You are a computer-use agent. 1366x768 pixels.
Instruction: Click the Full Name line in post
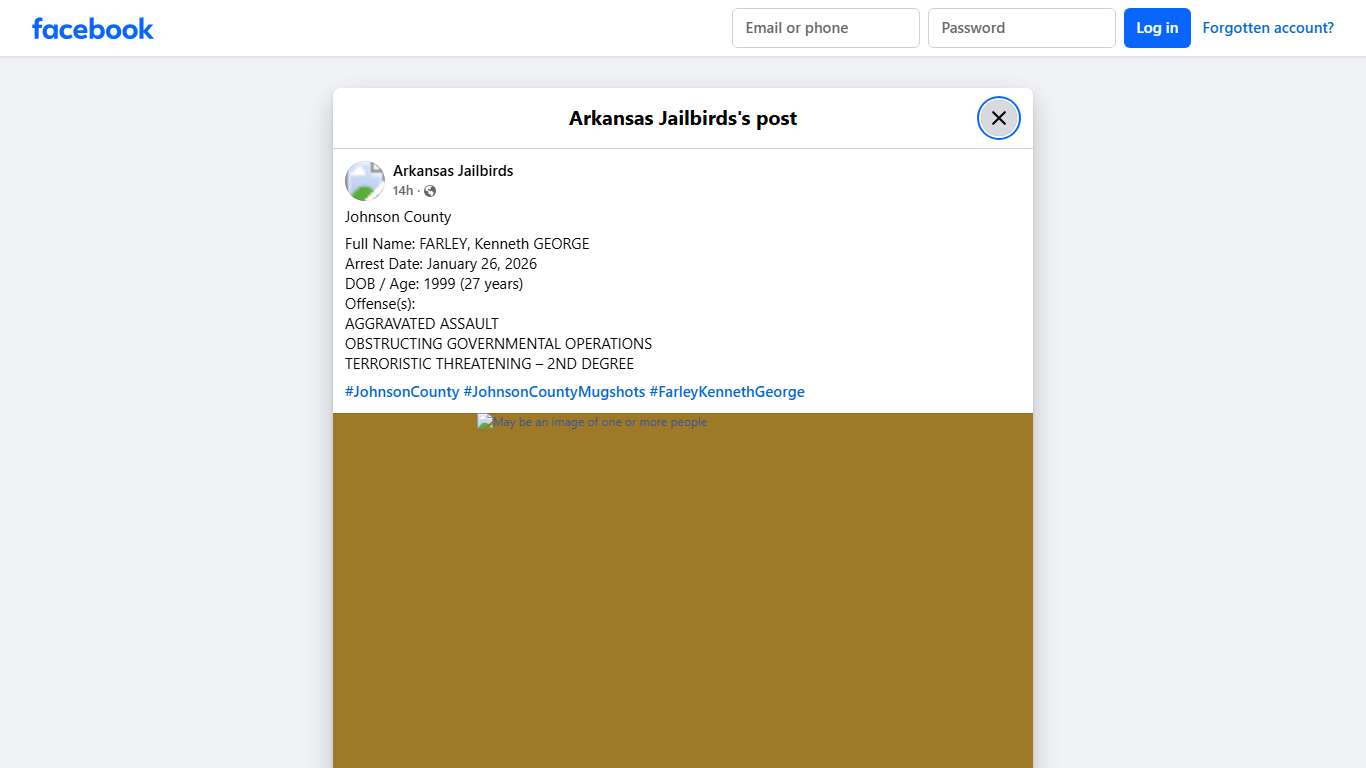(467, 244)
